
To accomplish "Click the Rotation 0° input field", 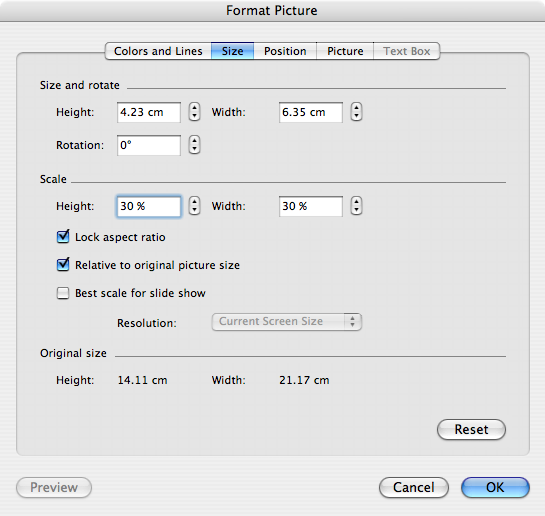I will (149, 145).
